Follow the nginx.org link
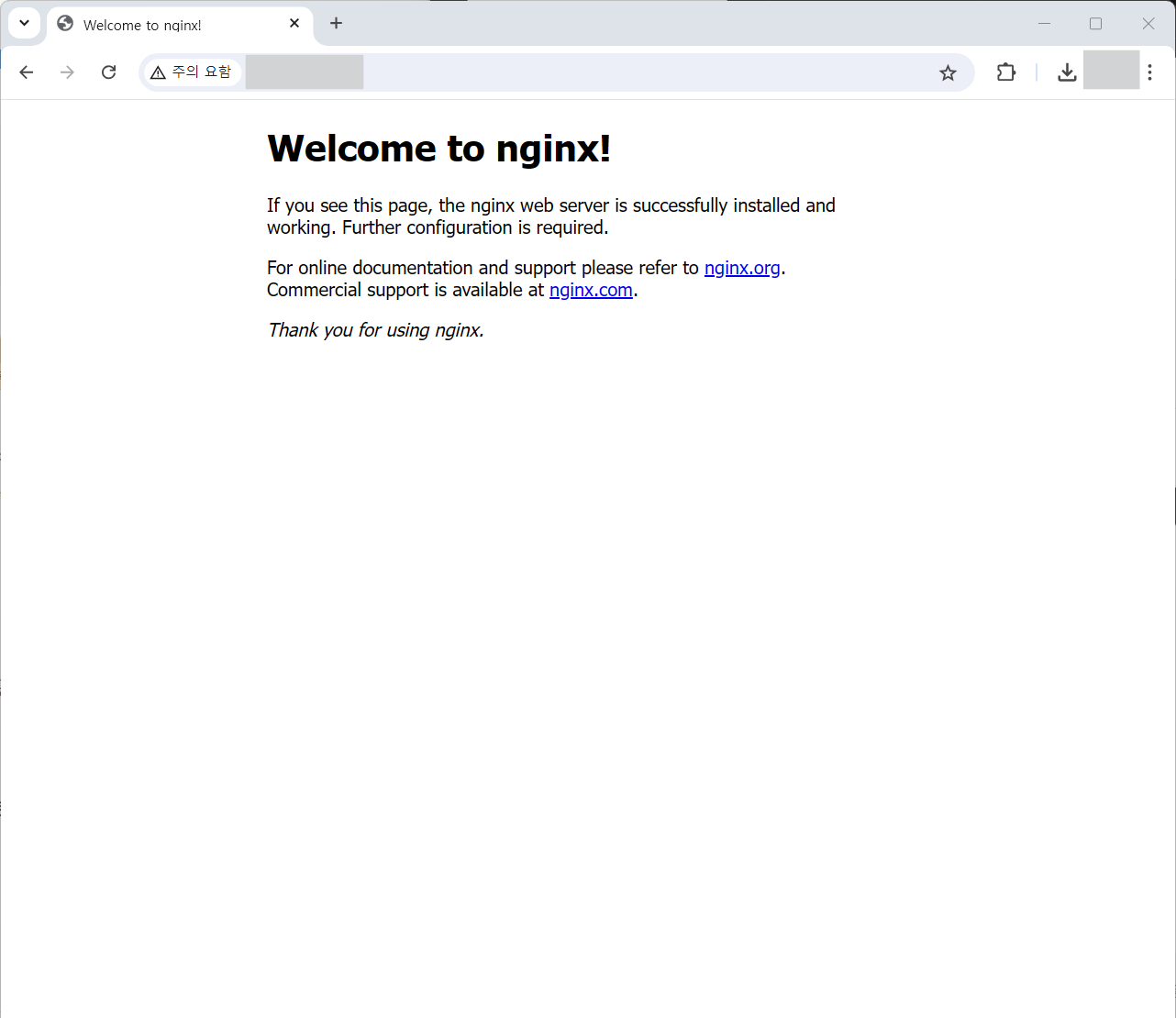Image resolution: width=1176 pixels, height=1018 pixels. tap(742, 268)
